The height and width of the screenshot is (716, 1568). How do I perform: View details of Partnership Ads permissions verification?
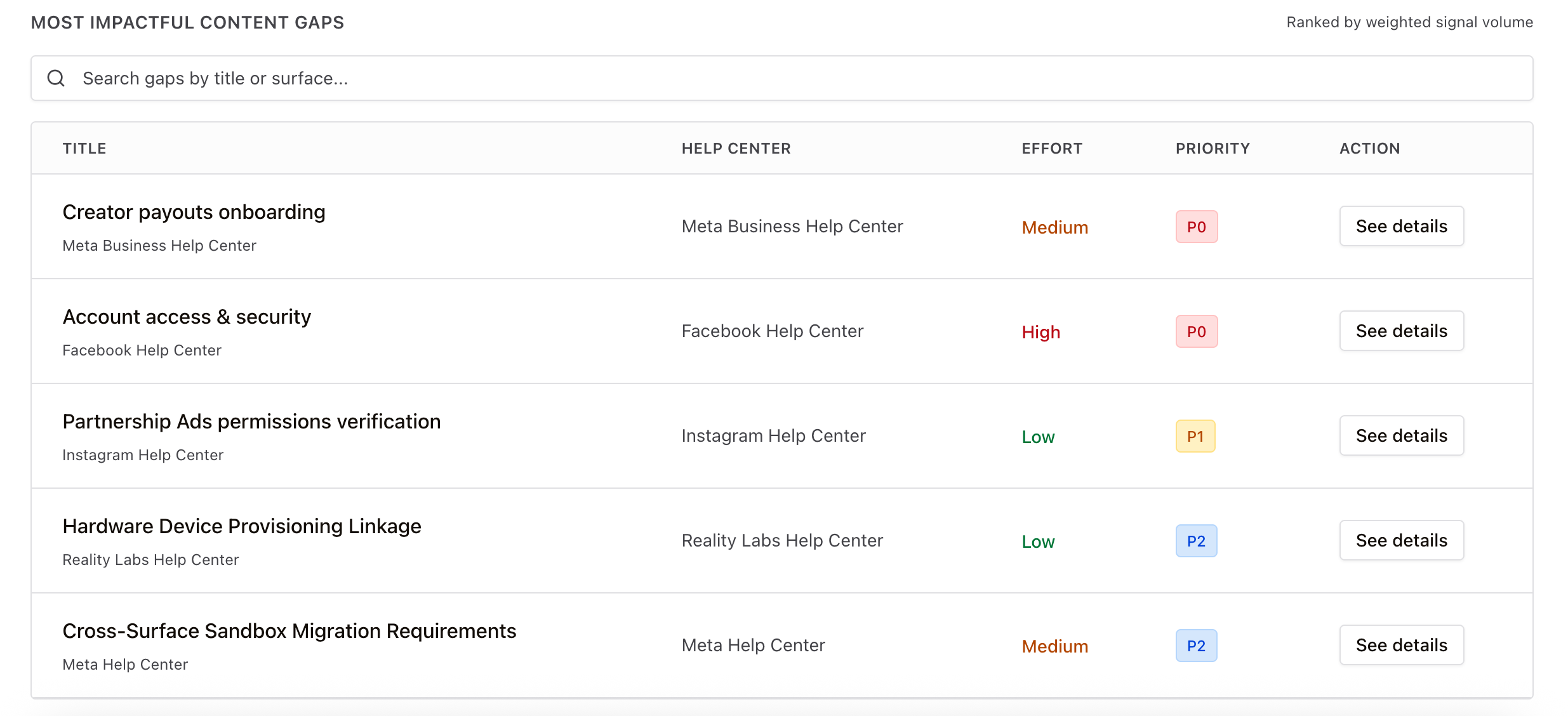[1402, 435]
